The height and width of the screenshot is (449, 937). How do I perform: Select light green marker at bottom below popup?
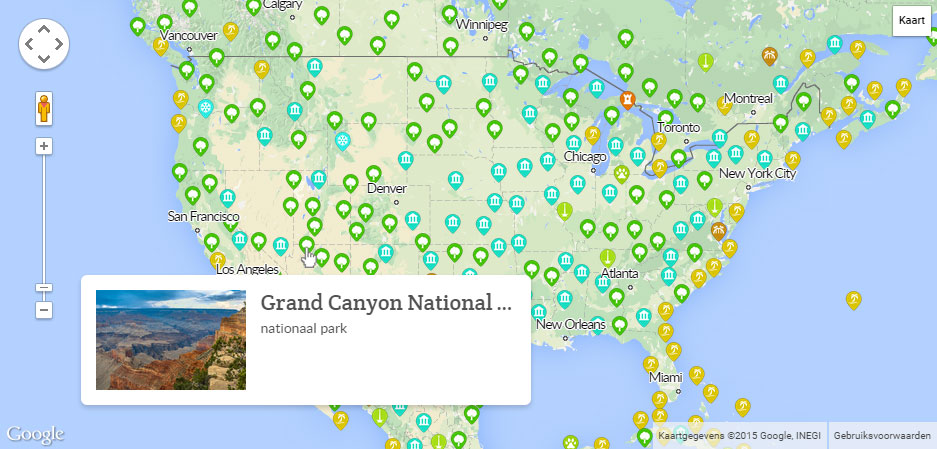pos(379,417)
